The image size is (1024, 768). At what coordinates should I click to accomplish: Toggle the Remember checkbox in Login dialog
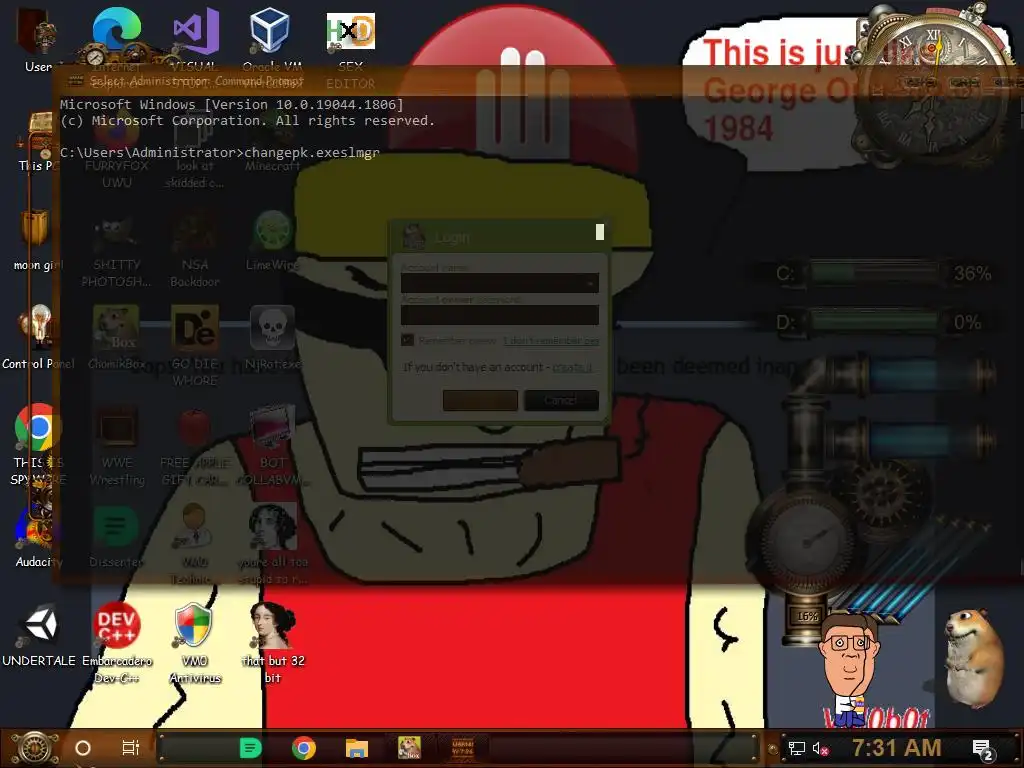click(x=408, y=340)
